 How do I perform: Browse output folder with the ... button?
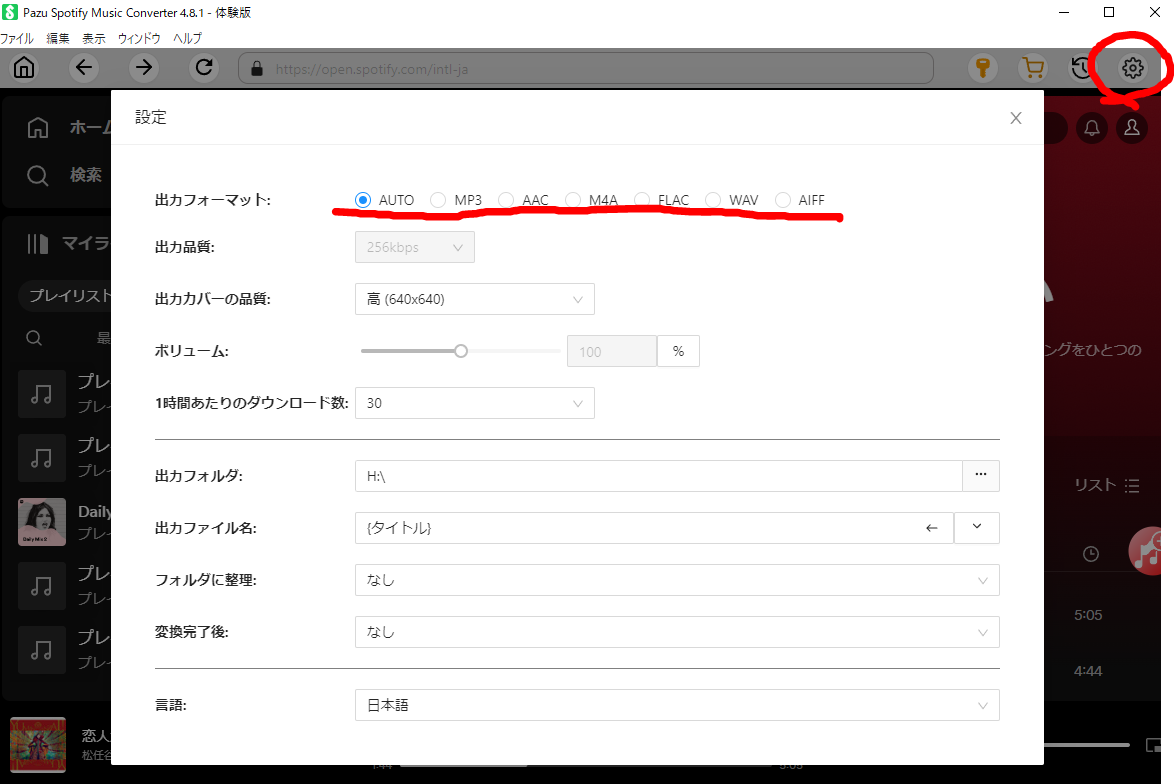pos(980,476)
